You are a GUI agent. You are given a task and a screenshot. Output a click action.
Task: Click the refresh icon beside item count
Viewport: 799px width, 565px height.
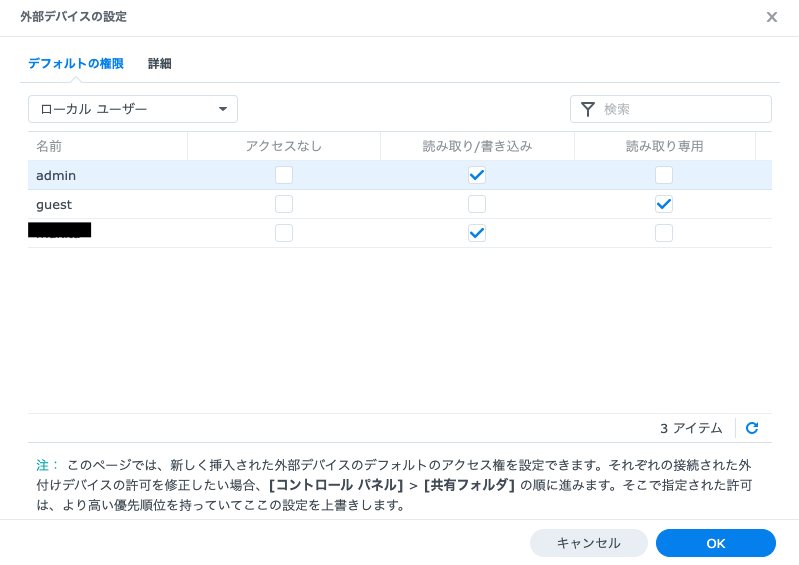point(752,428)
